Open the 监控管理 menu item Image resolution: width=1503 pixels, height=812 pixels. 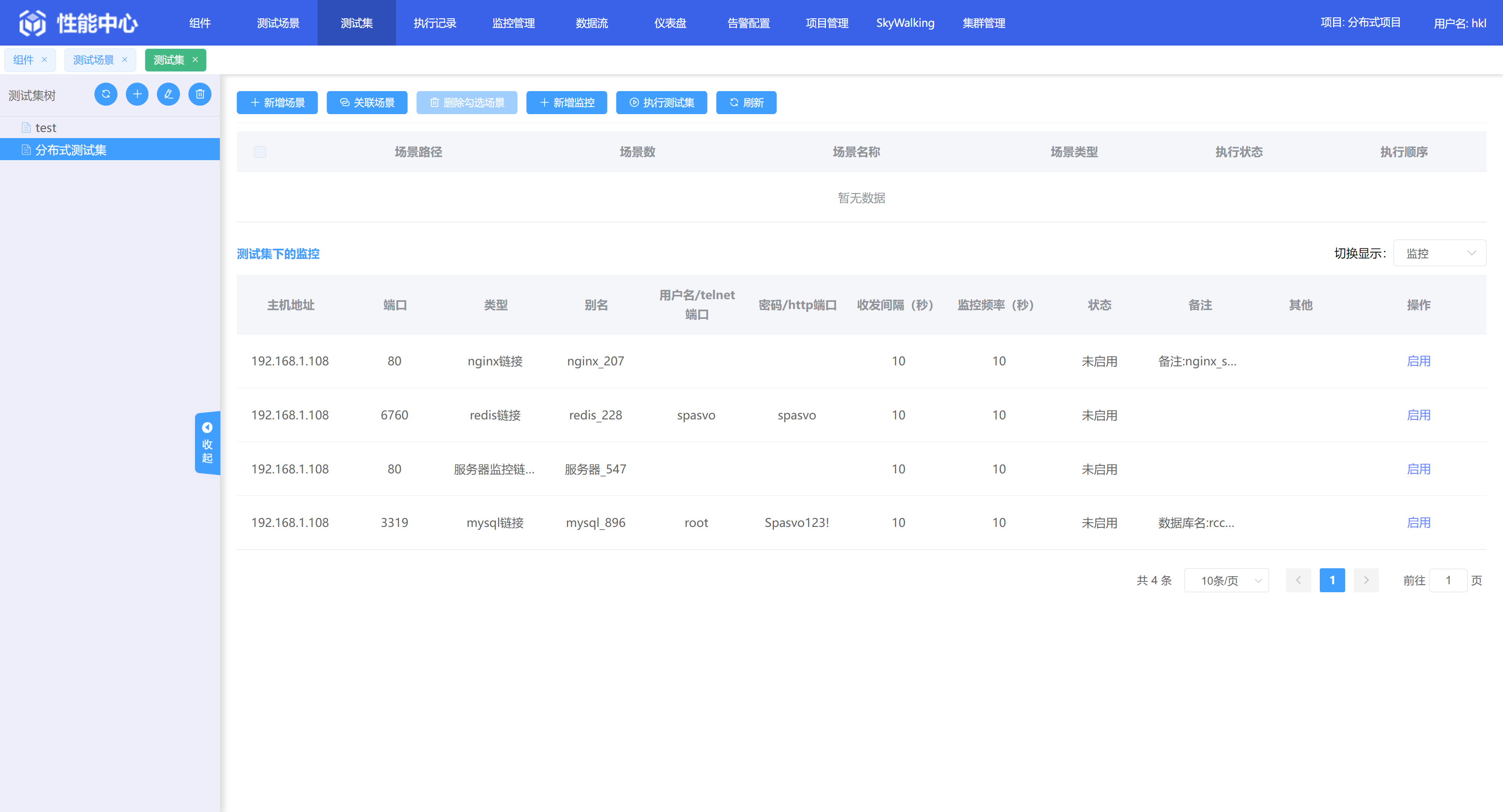tap(514, 23)
